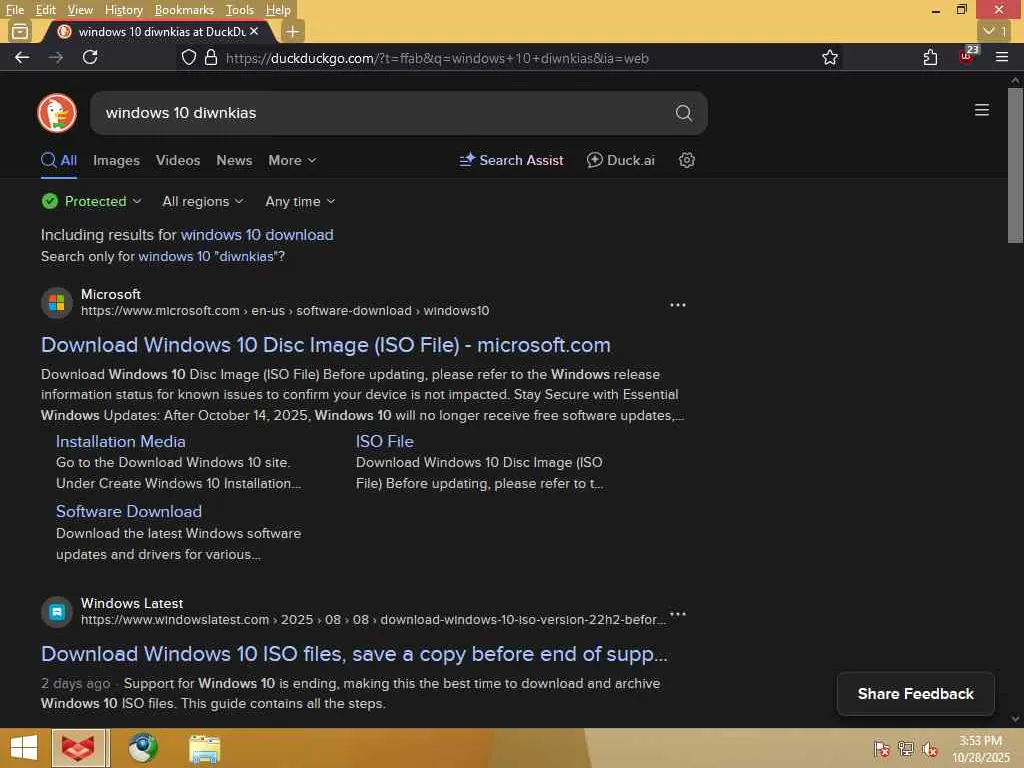Click the DuckDuckGo duck logo
The image size is (1024, 768).
pyautogui.click(x=57, y=113)
